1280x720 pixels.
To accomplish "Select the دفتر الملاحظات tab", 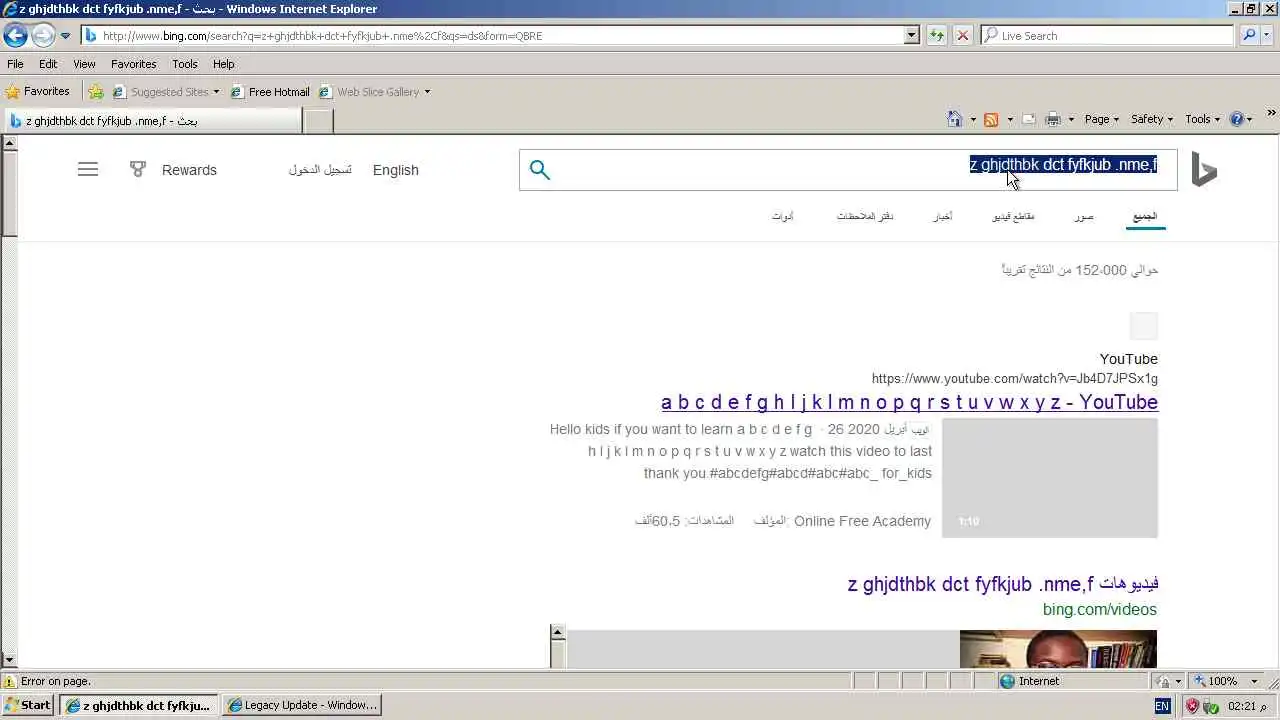I will [865, 216].
